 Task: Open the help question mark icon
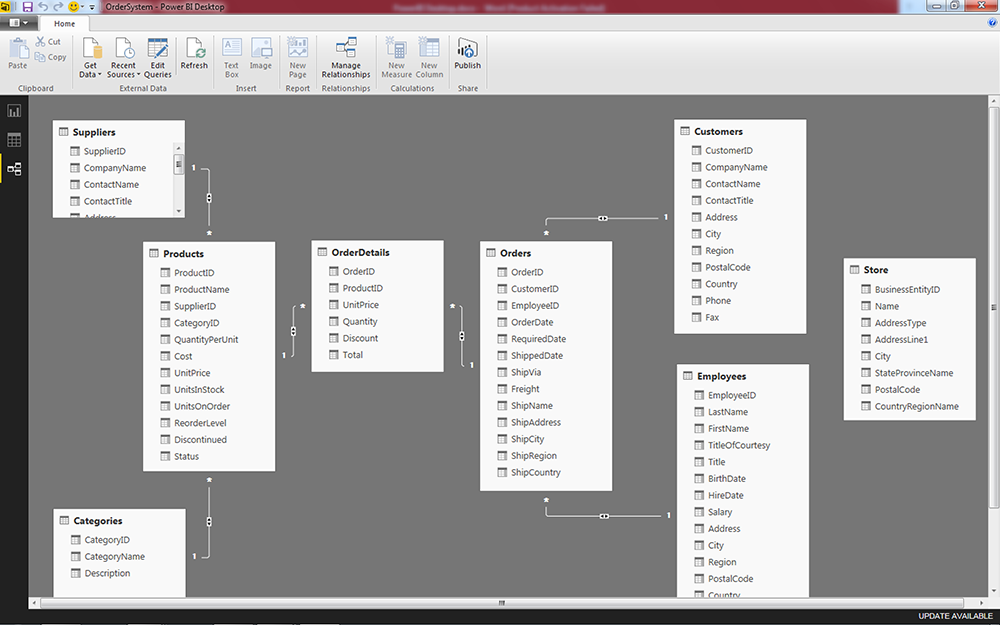[992, 23]
